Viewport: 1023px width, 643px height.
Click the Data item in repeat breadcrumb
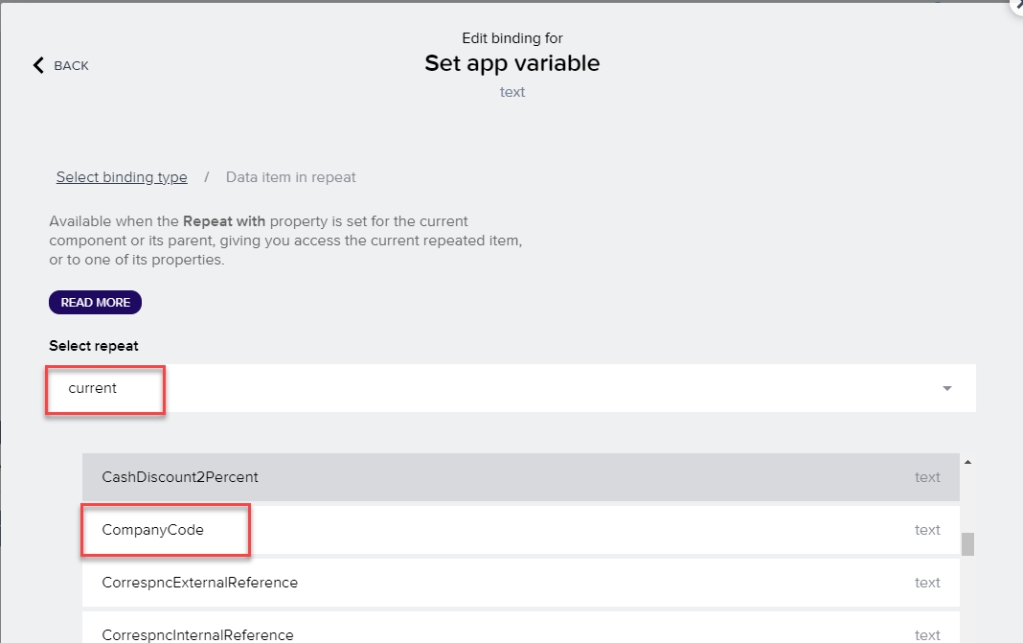pos(290,177)
